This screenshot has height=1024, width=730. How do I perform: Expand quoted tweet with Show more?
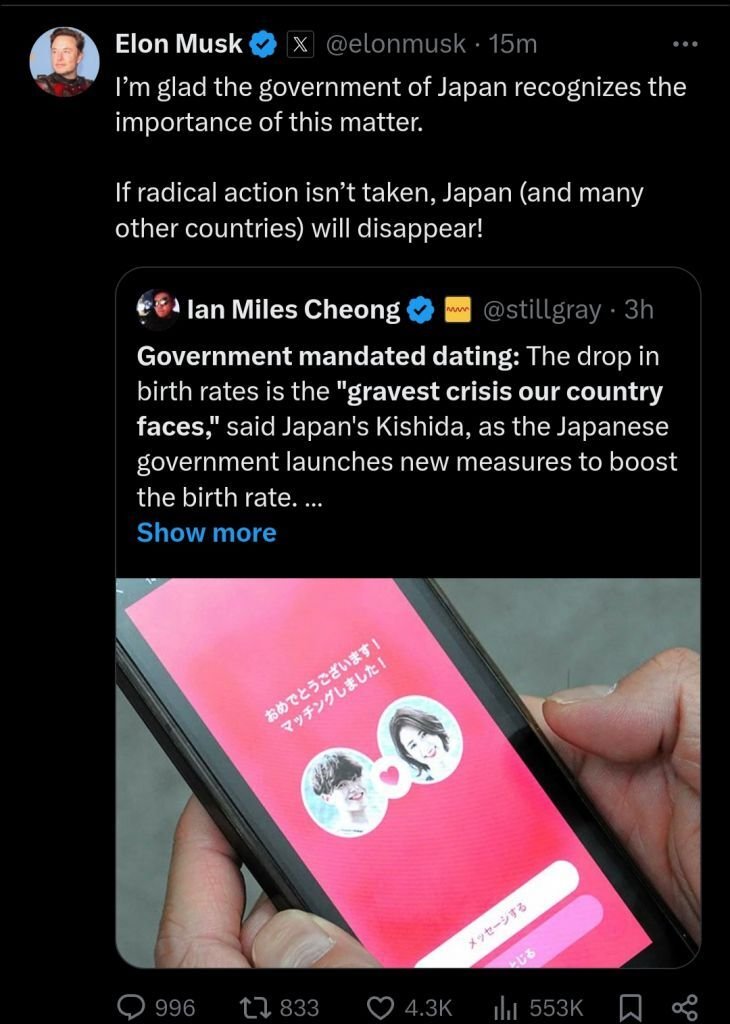[x=206, y=532]
